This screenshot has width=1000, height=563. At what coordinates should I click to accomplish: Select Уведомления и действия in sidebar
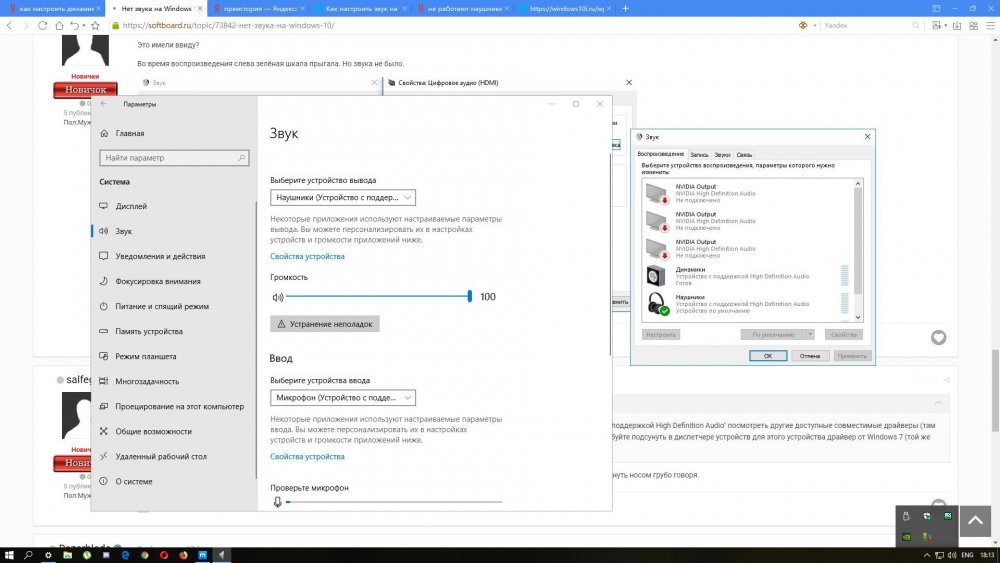(160, 256)
